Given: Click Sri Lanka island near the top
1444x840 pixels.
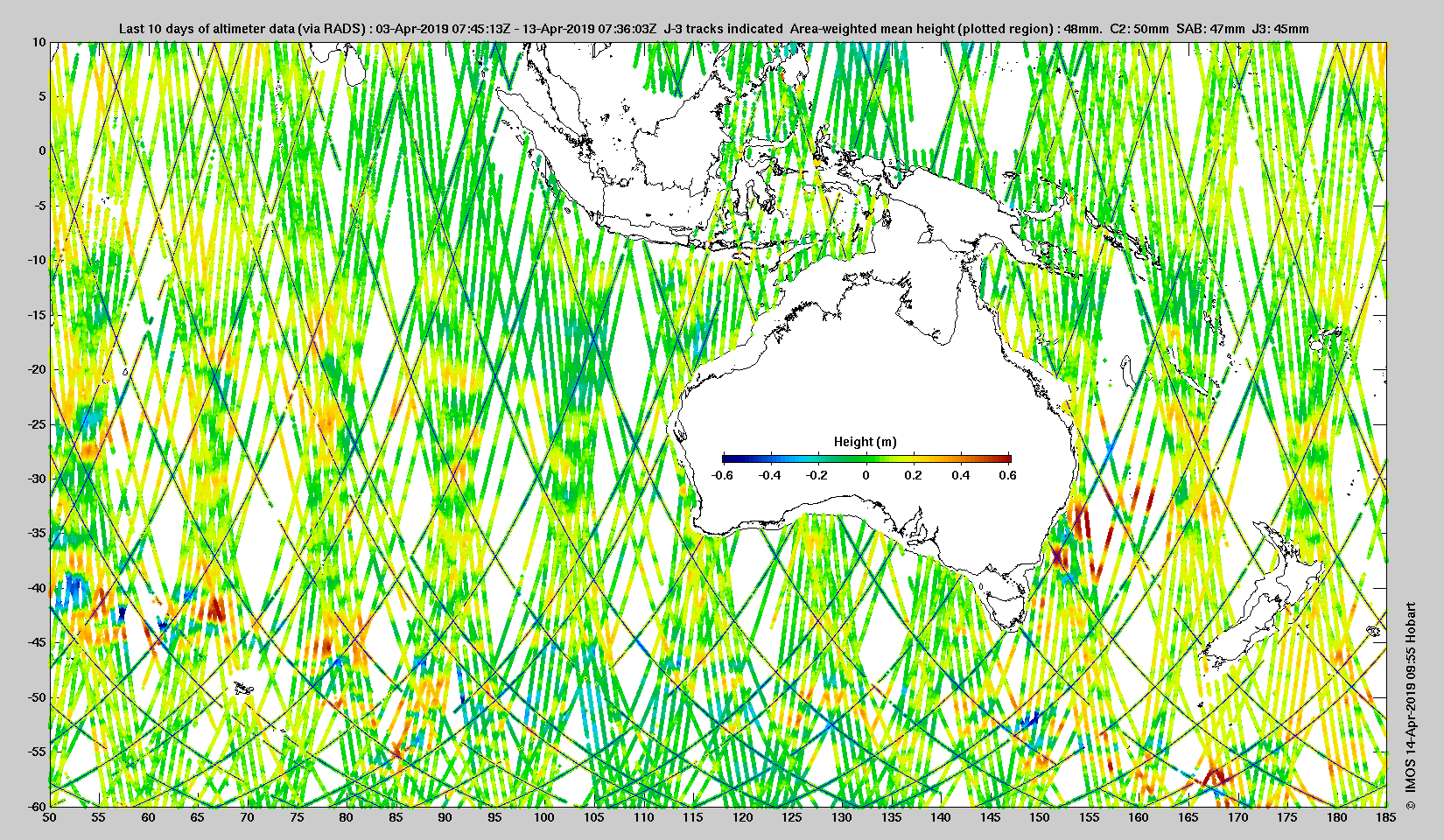Looking at the screenshot, I should click(355, 66).
